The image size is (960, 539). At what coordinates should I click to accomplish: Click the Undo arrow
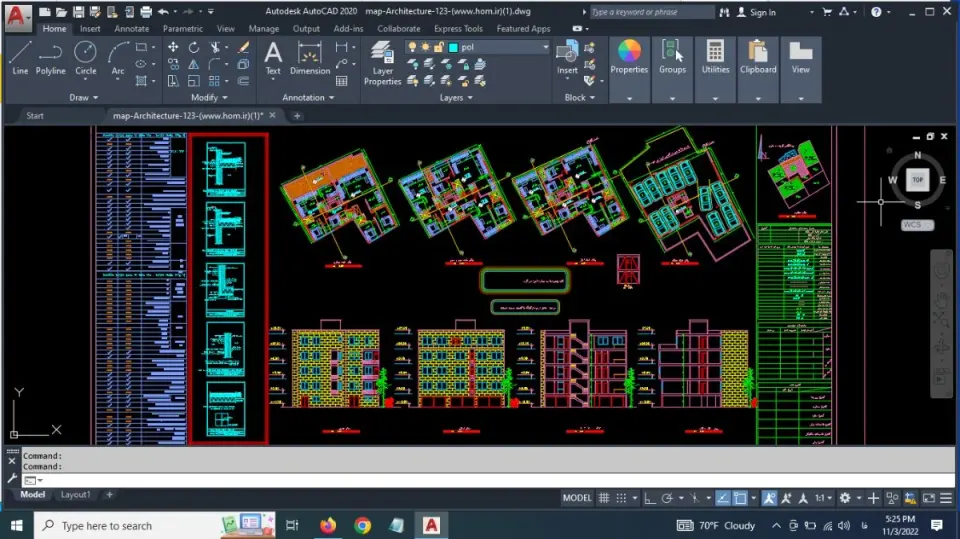click(163, 12)
